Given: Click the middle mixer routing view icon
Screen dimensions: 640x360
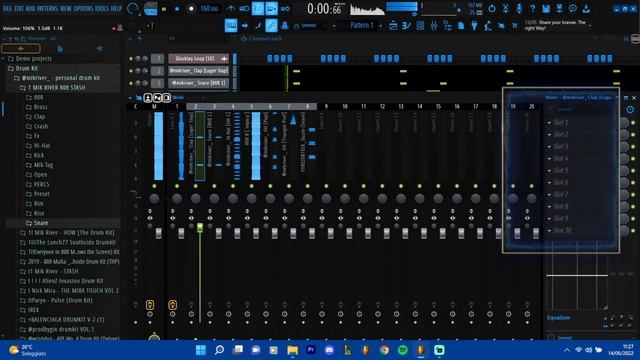Looking at the screenshot, I should (157, 98).
